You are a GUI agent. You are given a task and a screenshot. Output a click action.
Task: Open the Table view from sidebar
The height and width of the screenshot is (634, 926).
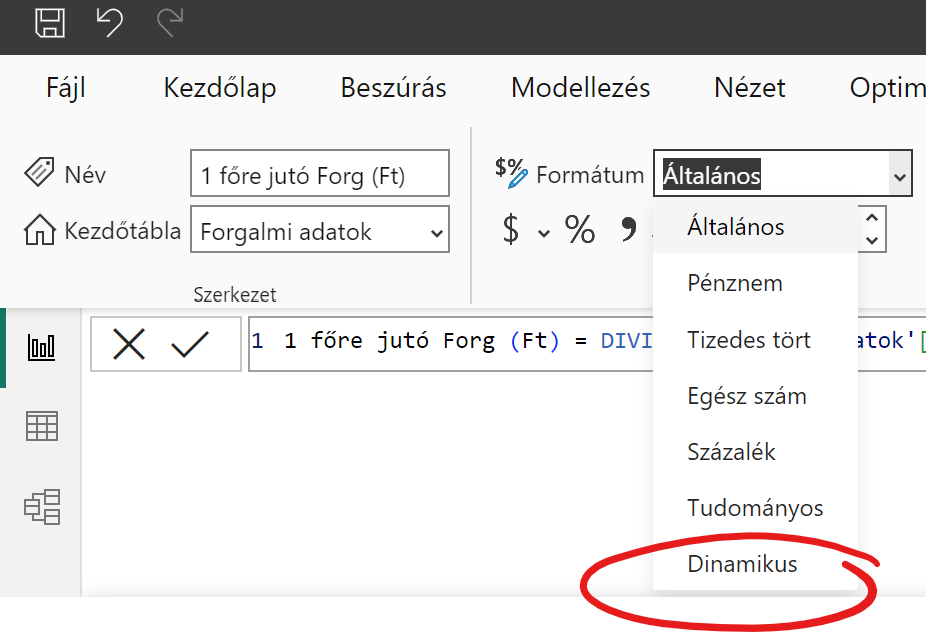(x=42, y=427)
